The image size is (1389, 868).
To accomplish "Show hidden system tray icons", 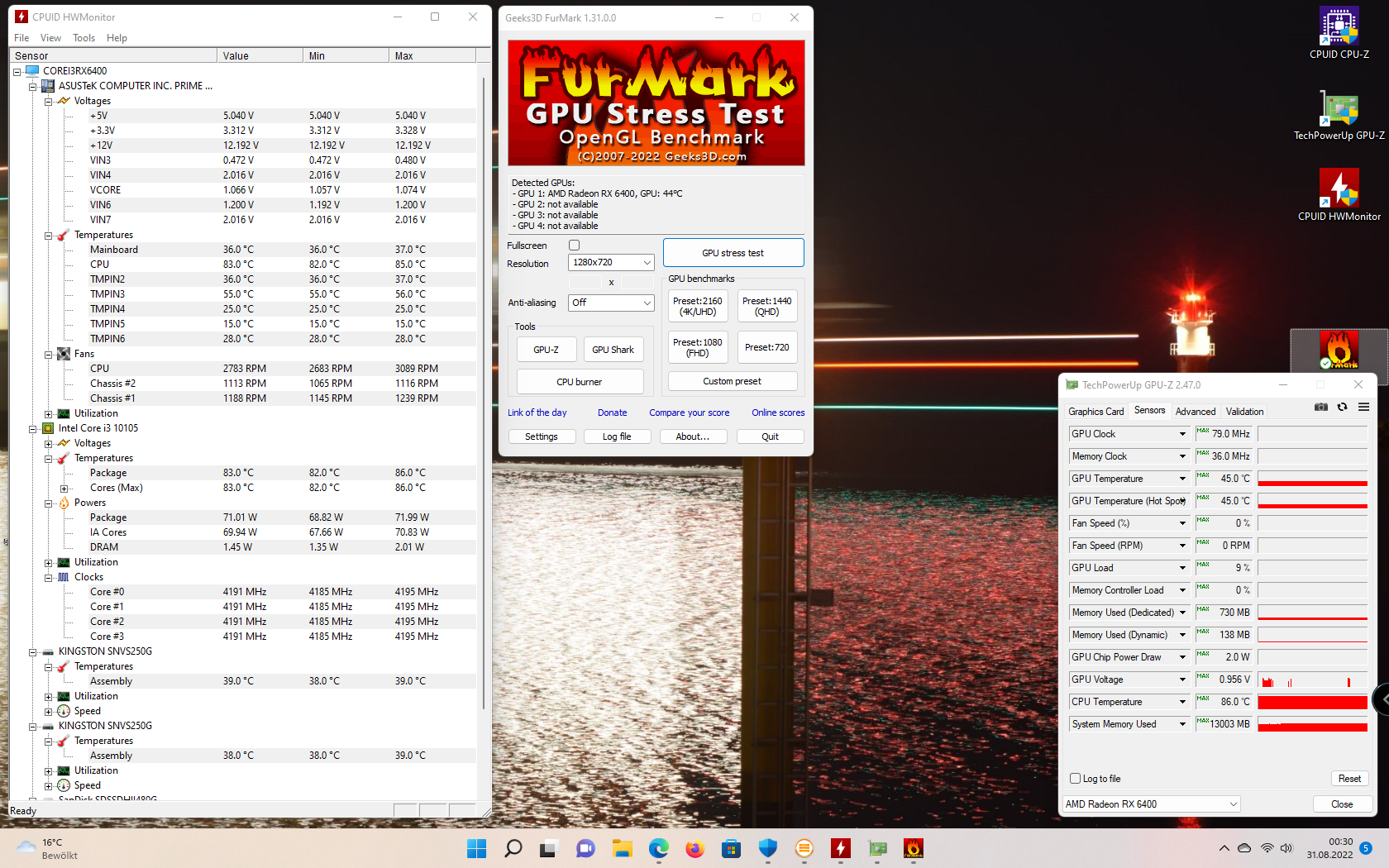I will 1224,848.
